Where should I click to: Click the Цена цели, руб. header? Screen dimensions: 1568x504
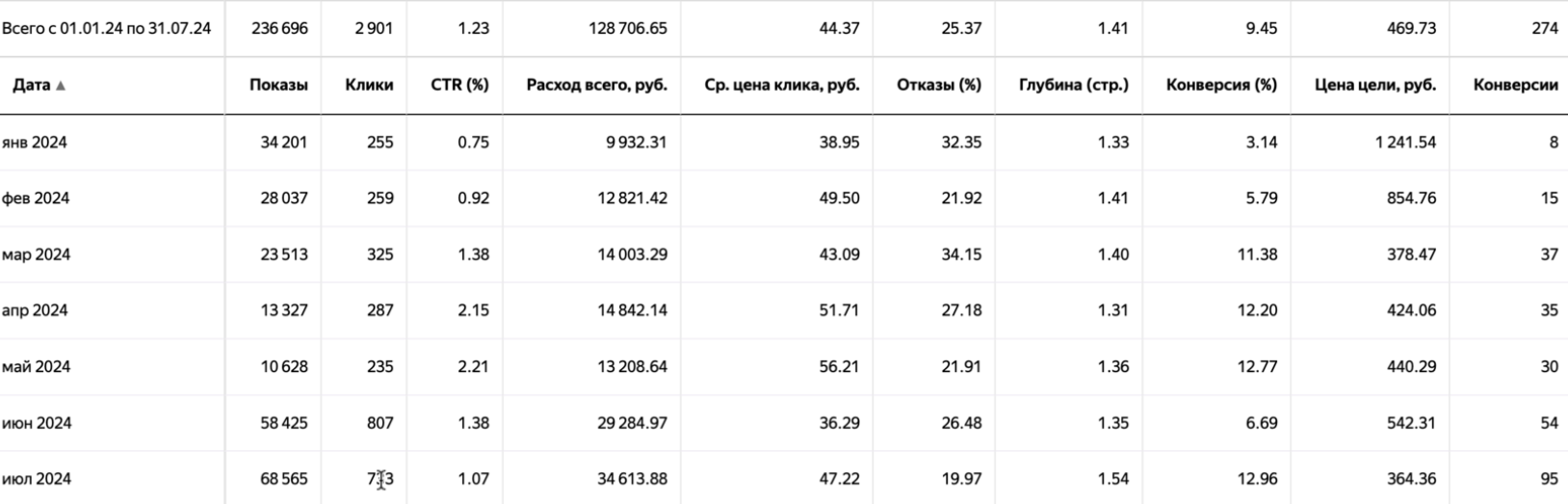1374,85
